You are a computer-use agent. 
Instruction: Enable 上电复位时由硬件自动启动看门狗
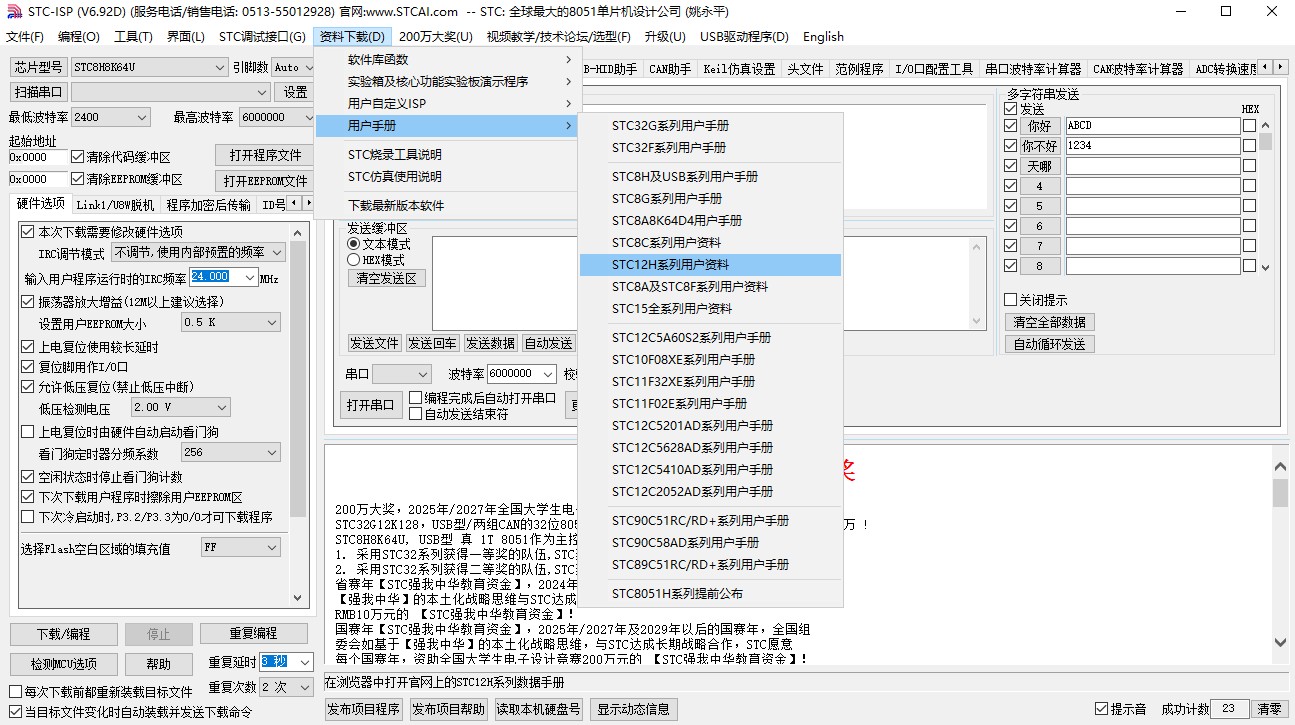[x=28, y=432]
